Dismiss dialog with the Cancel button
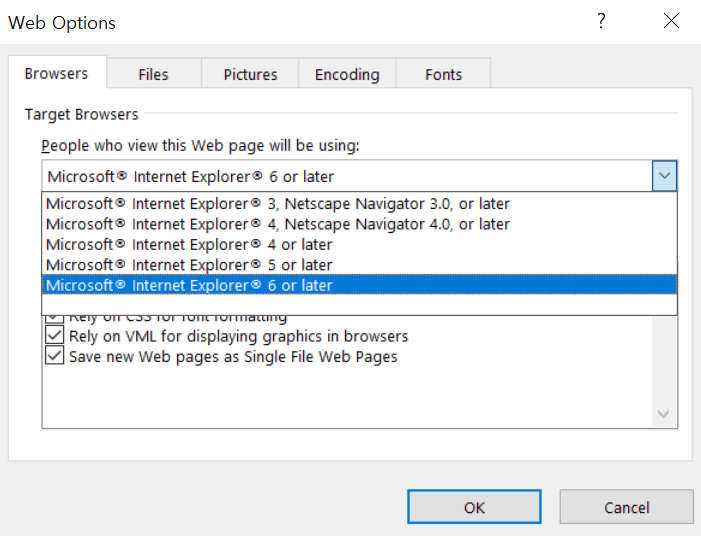This screenshot has height=536, width=701. tap(626, 507)
